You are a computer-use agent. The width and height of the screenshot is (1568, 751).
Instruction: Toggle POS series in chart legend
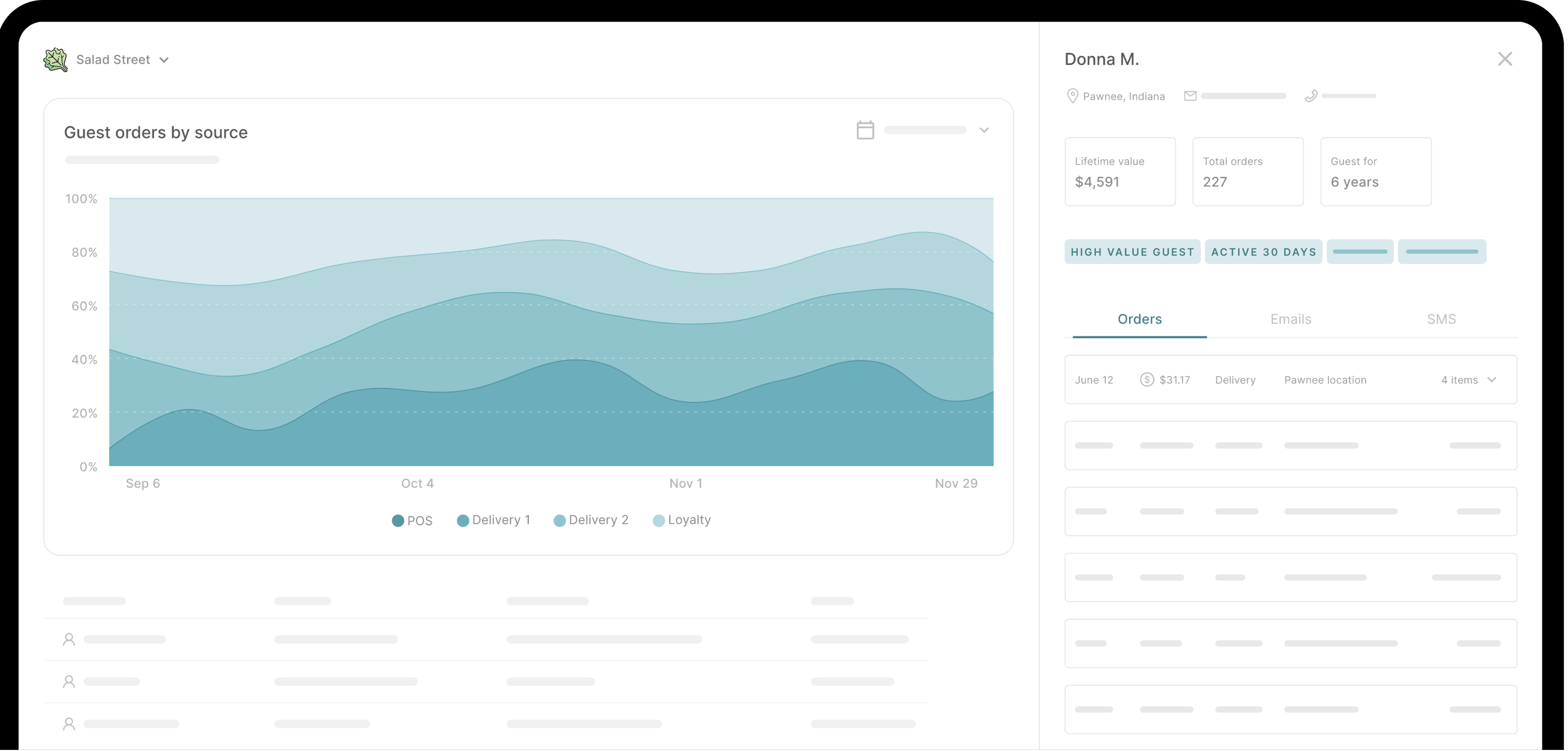pyautogui.click(x=412, y=520)
